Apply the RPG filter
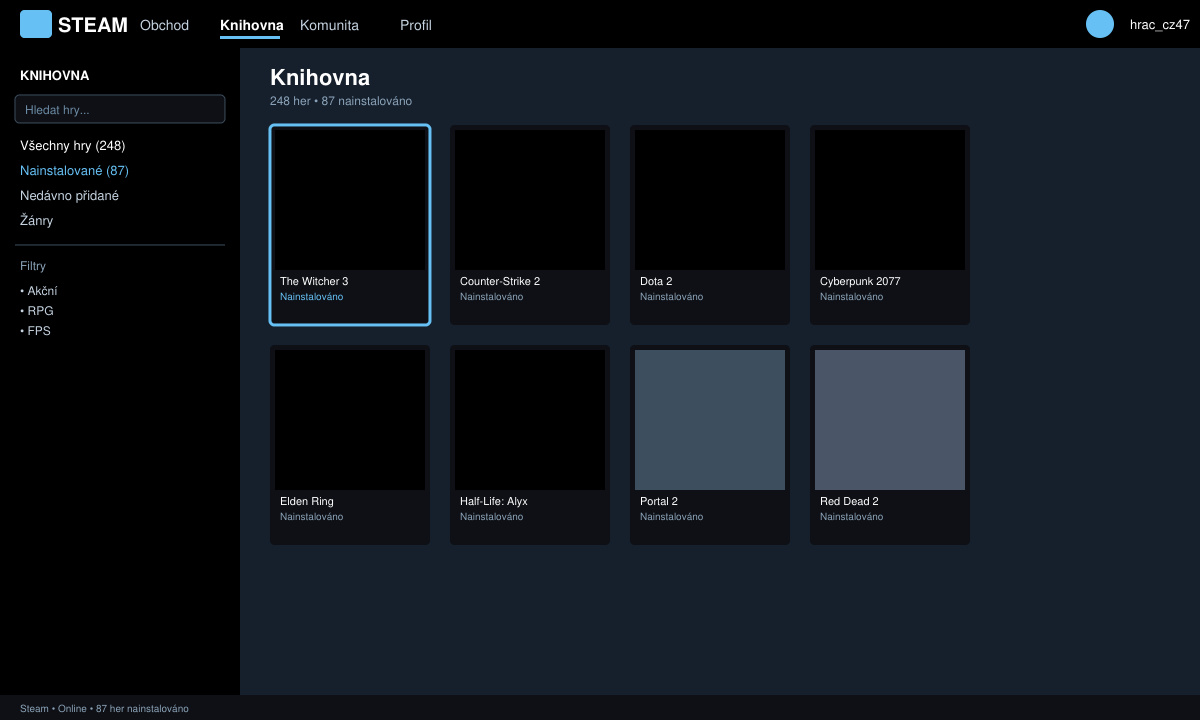Viewport: 1200px width, 720px height. (x=37, y=311)
